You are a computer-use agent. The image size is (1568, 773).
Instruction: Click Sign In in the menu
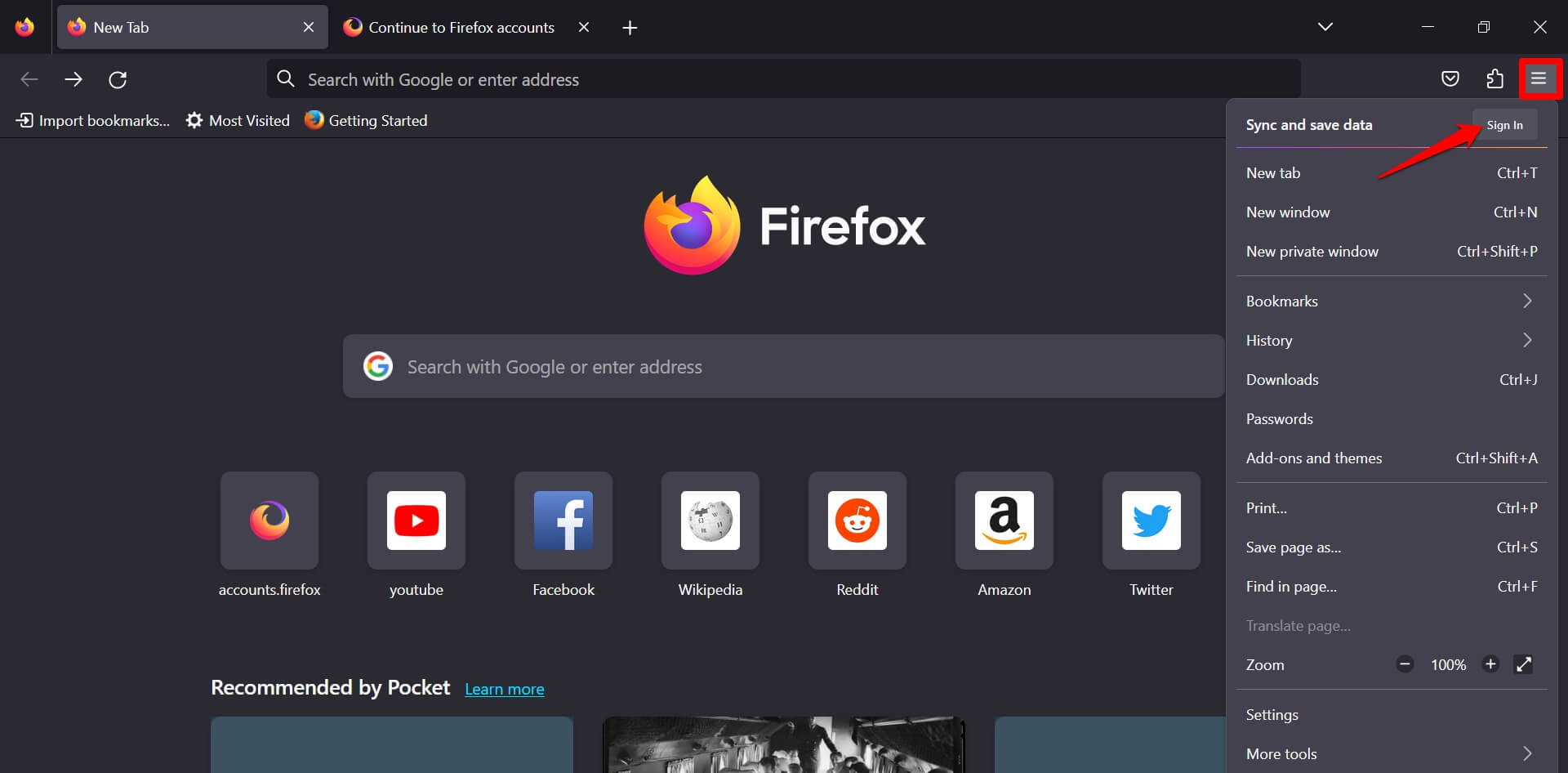click(1504, 125)
